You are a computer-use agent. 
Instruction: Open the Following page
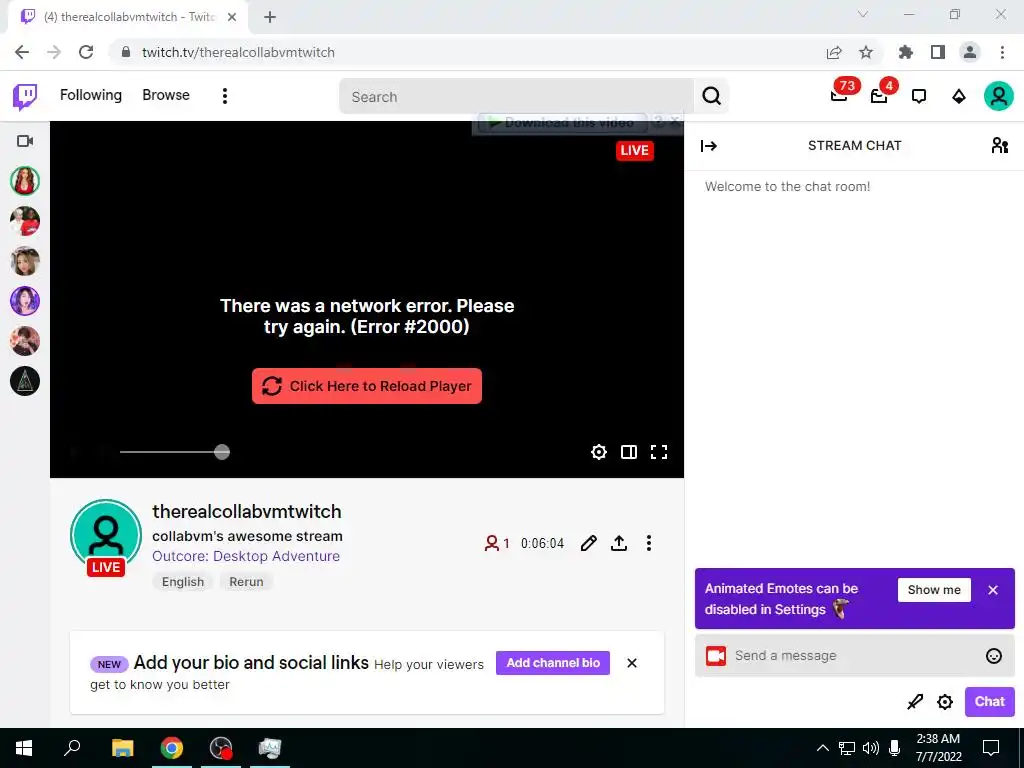(x=91, y=95)
